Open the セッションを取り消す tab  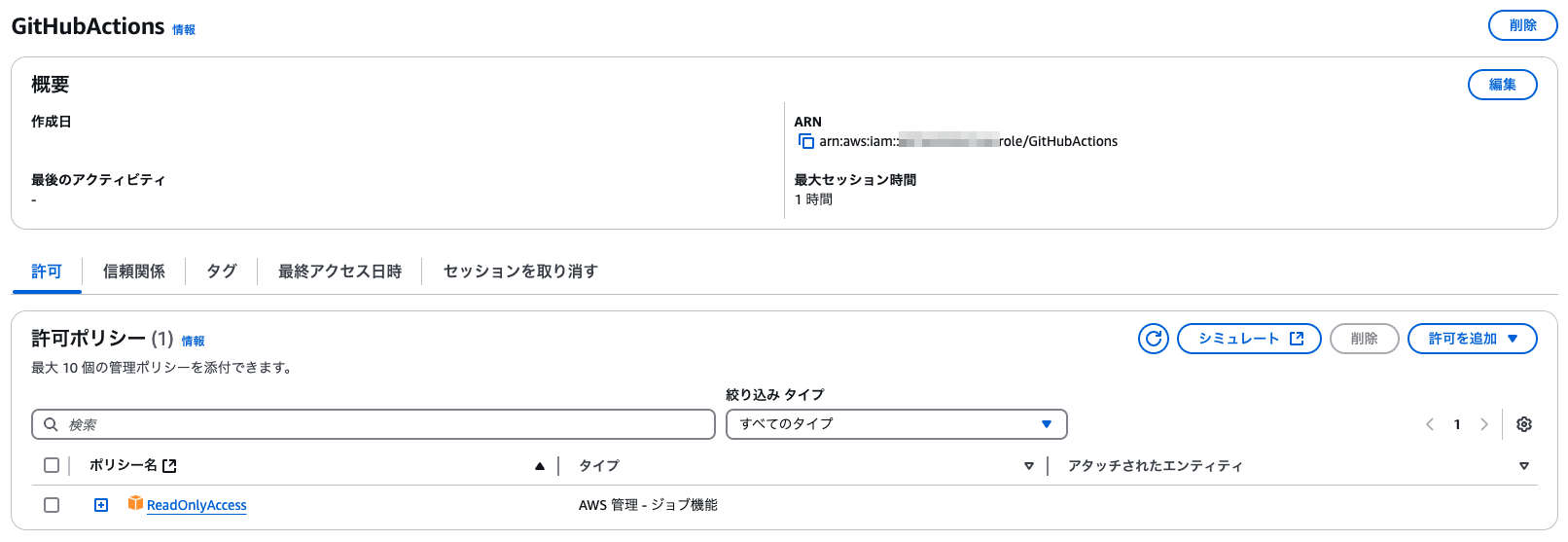520,271
